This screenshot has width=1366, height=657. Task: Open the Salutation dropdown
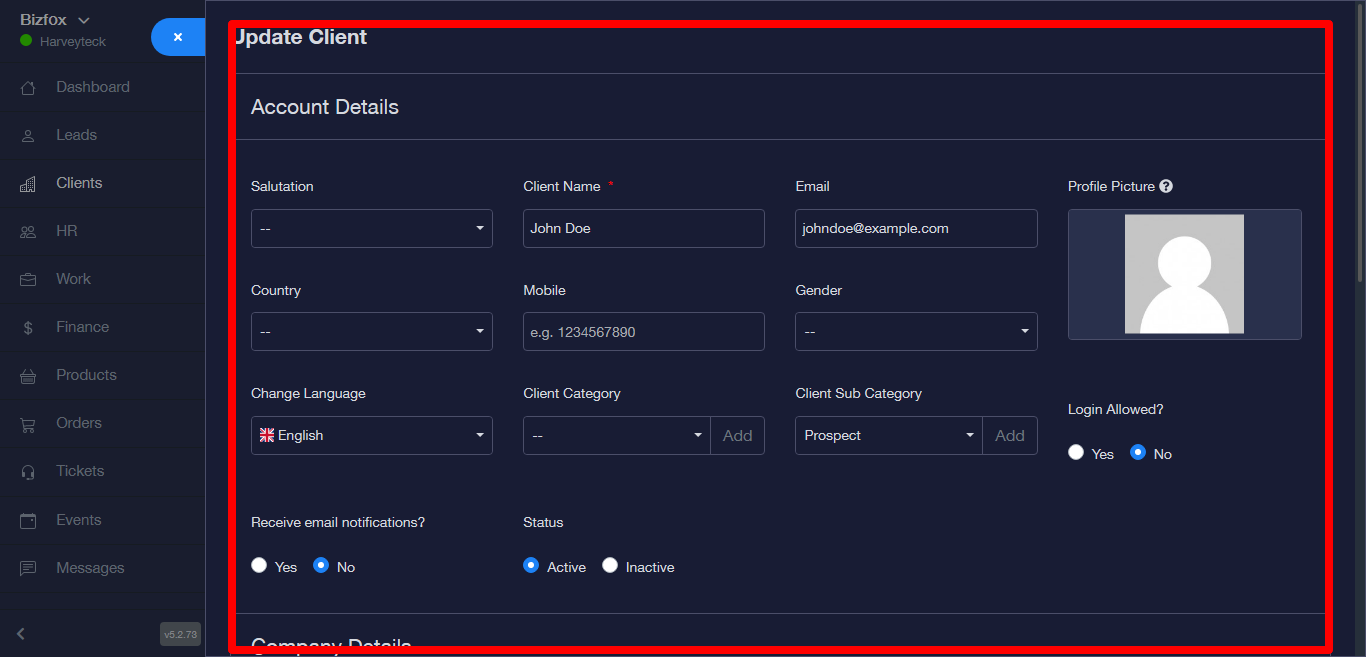pos(371,228)
